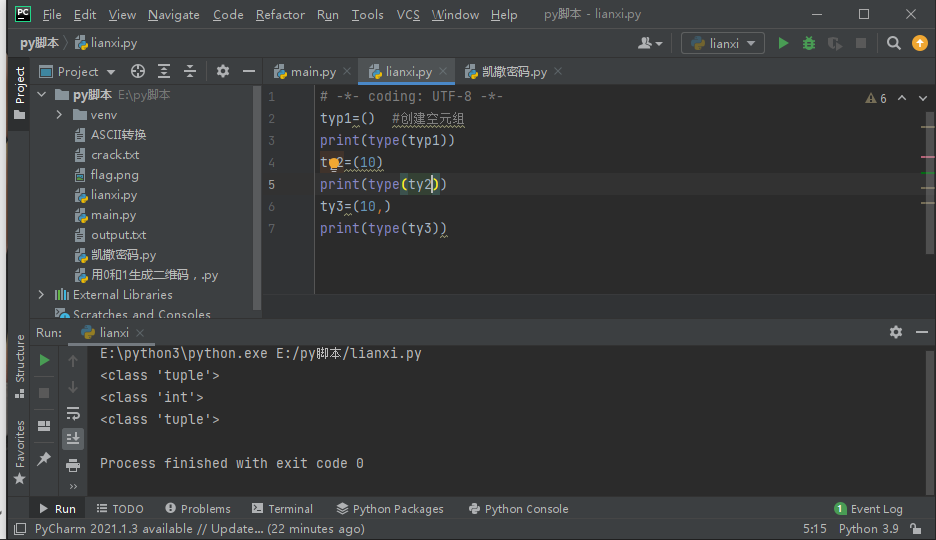The height and width of the screenshot is (540, 936).
Task: Pin the Run tab
Action: pyautogui.click(x=44, y=458)
